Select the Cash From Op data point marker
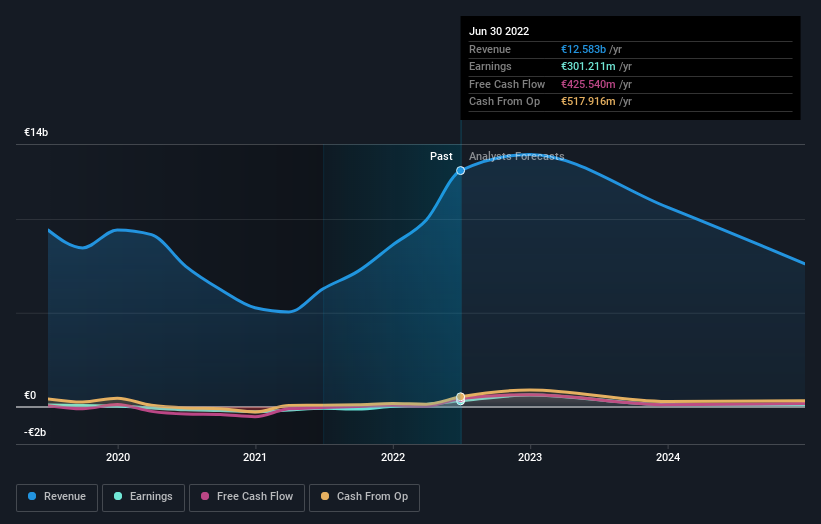Image resolution: width=821 pixels, height=524 pixels. (x=460, y=397)
